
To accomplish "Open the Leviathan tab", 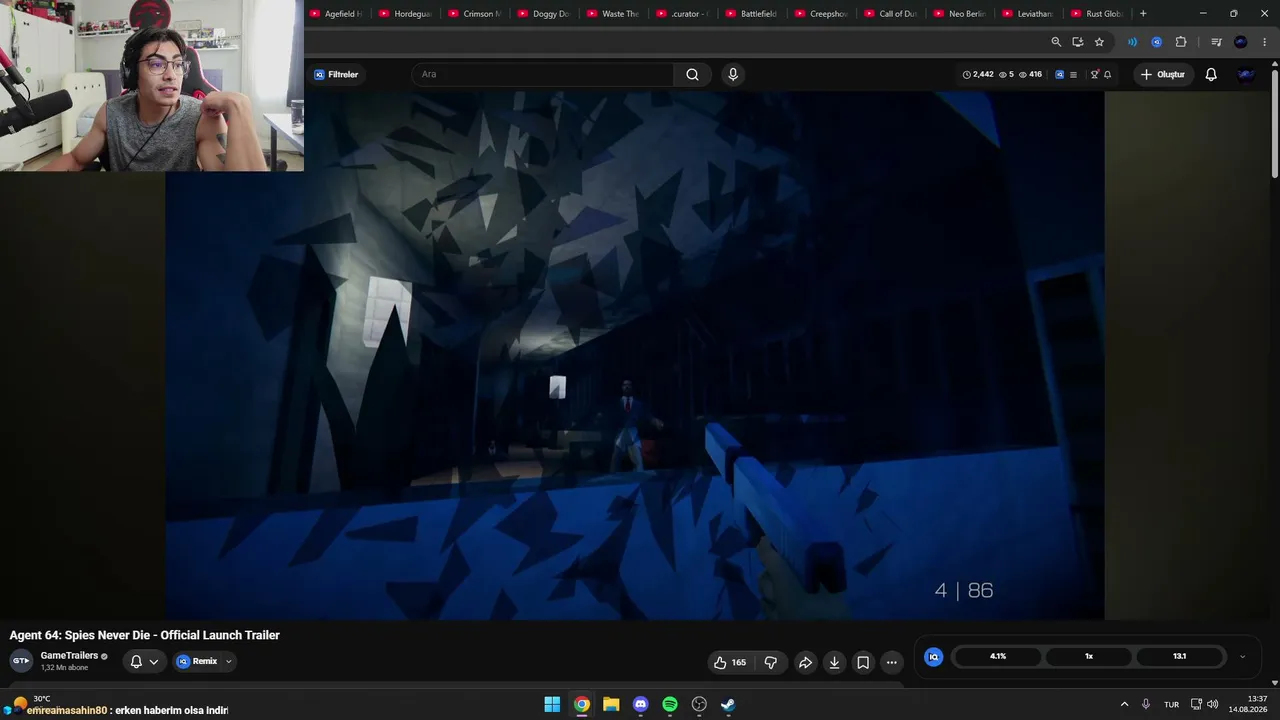I will [x=1027, y=14].
